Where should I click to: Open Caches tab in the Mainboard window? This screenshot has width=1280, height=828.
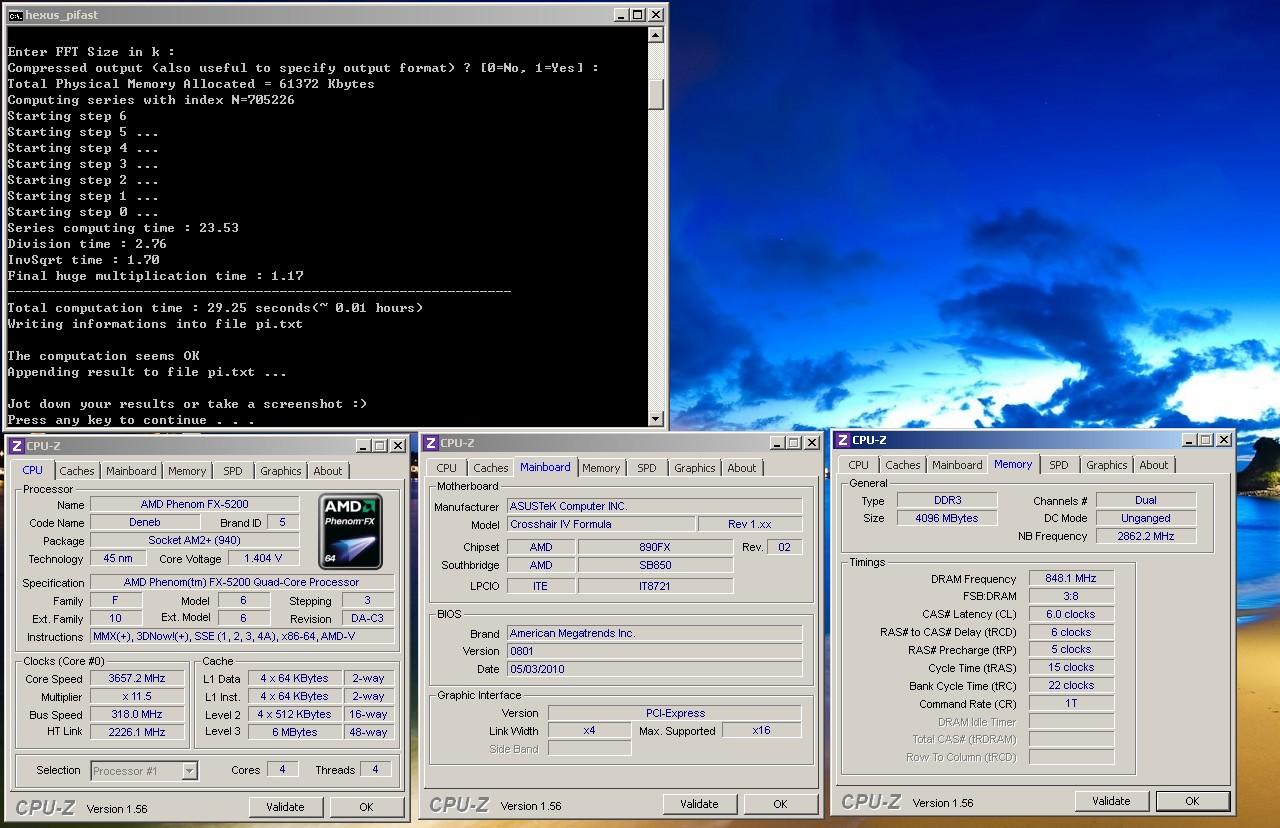click(491, 468)
